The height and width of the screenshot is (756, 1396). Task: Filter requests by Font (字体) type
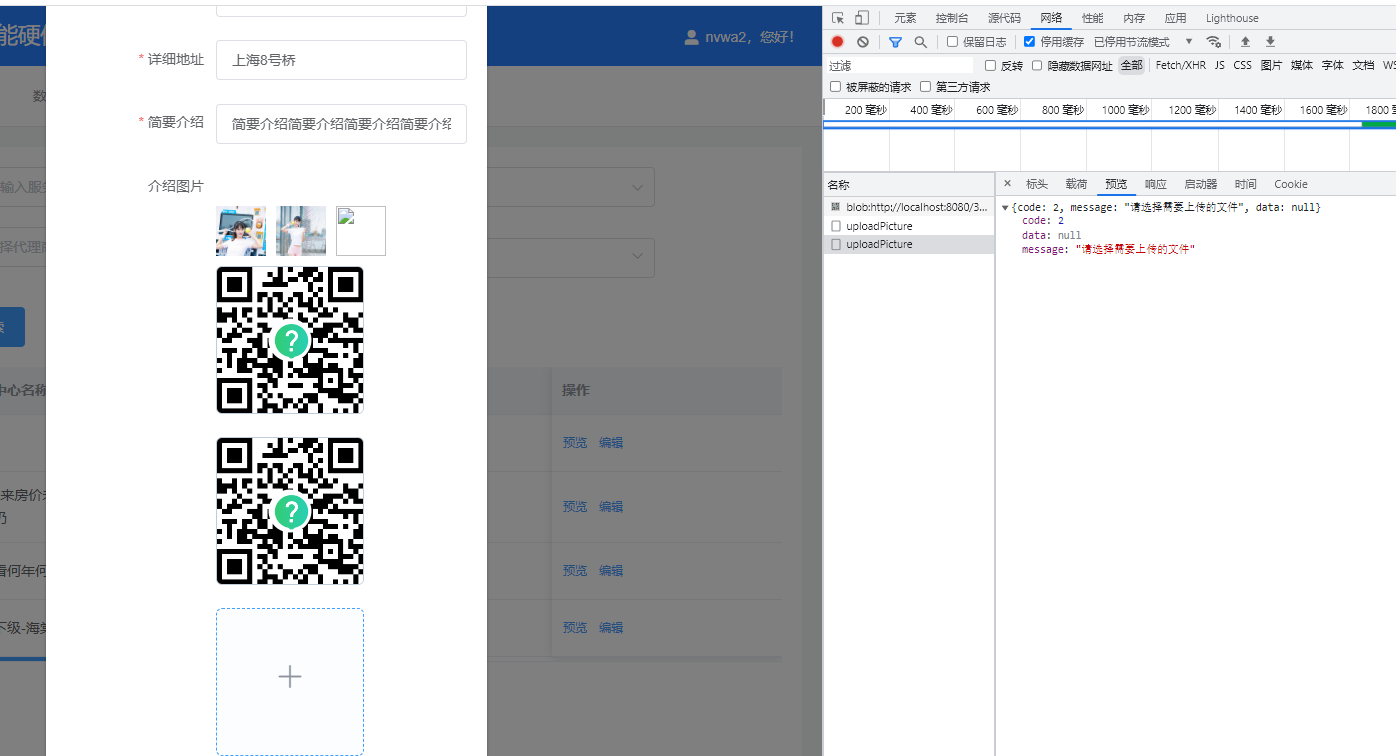click(1333, 65)
